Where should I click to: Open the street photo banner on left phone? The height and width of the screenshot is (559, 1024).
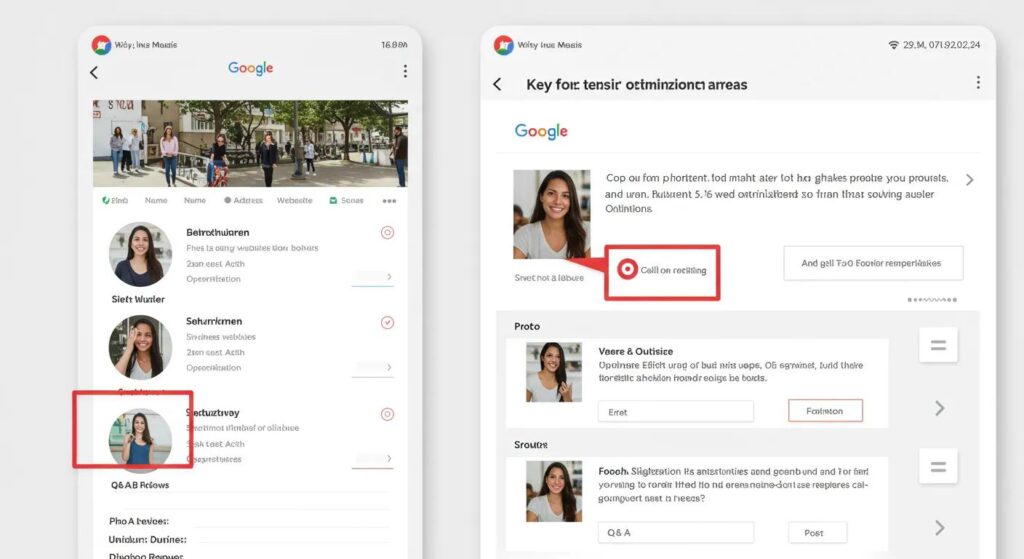250,143
